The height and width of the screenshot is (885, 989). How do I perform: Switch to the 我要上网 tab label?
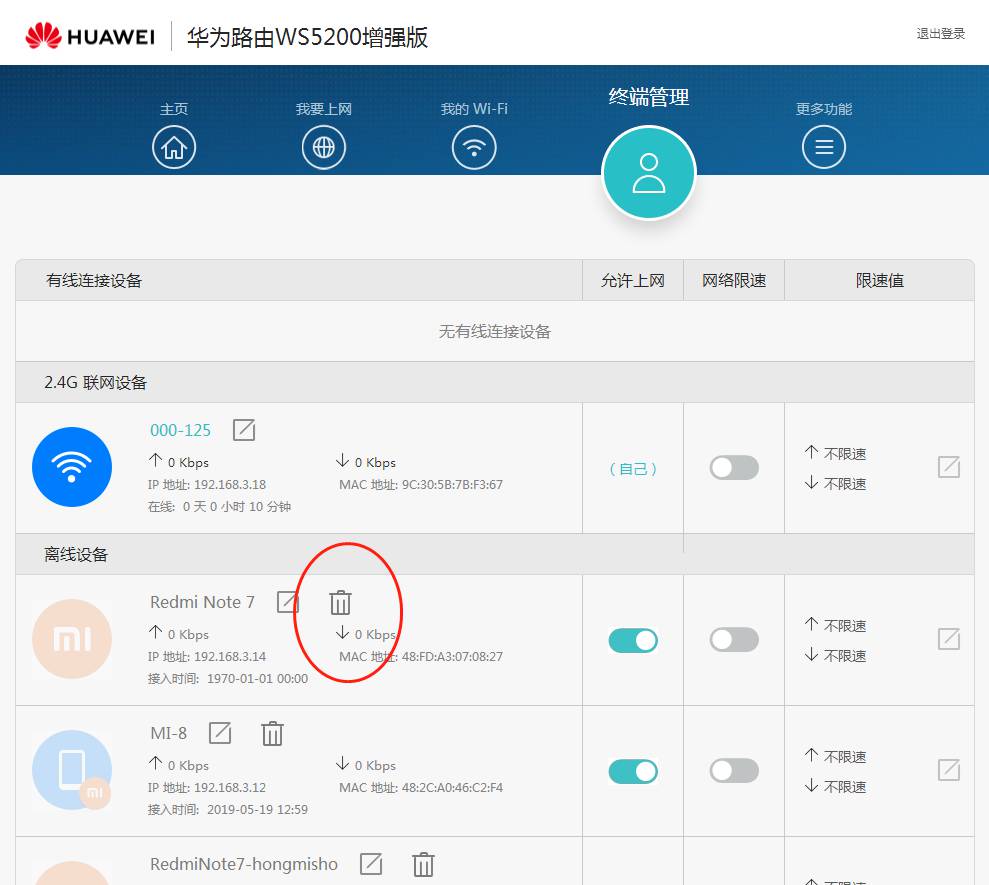[x=324, y=109]
